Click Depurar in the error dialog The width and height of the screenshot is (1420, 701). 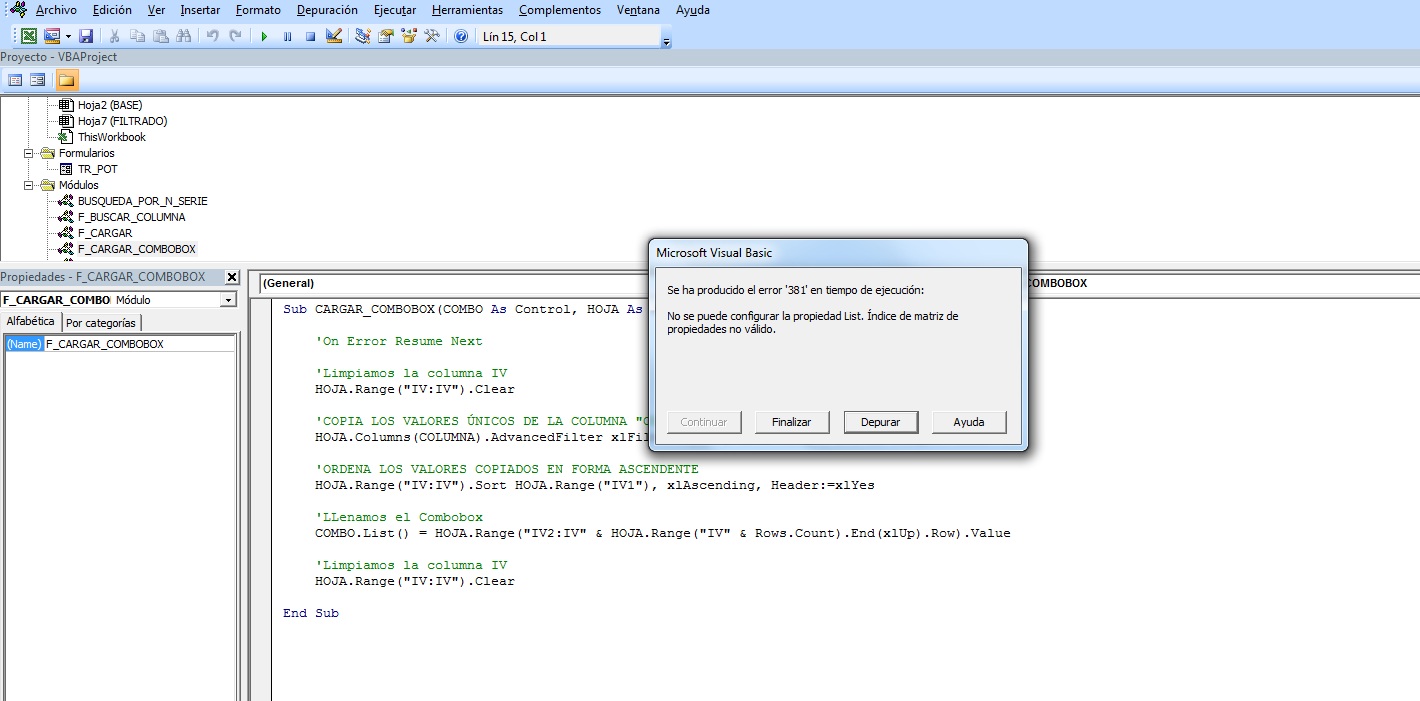coord(880,422)
